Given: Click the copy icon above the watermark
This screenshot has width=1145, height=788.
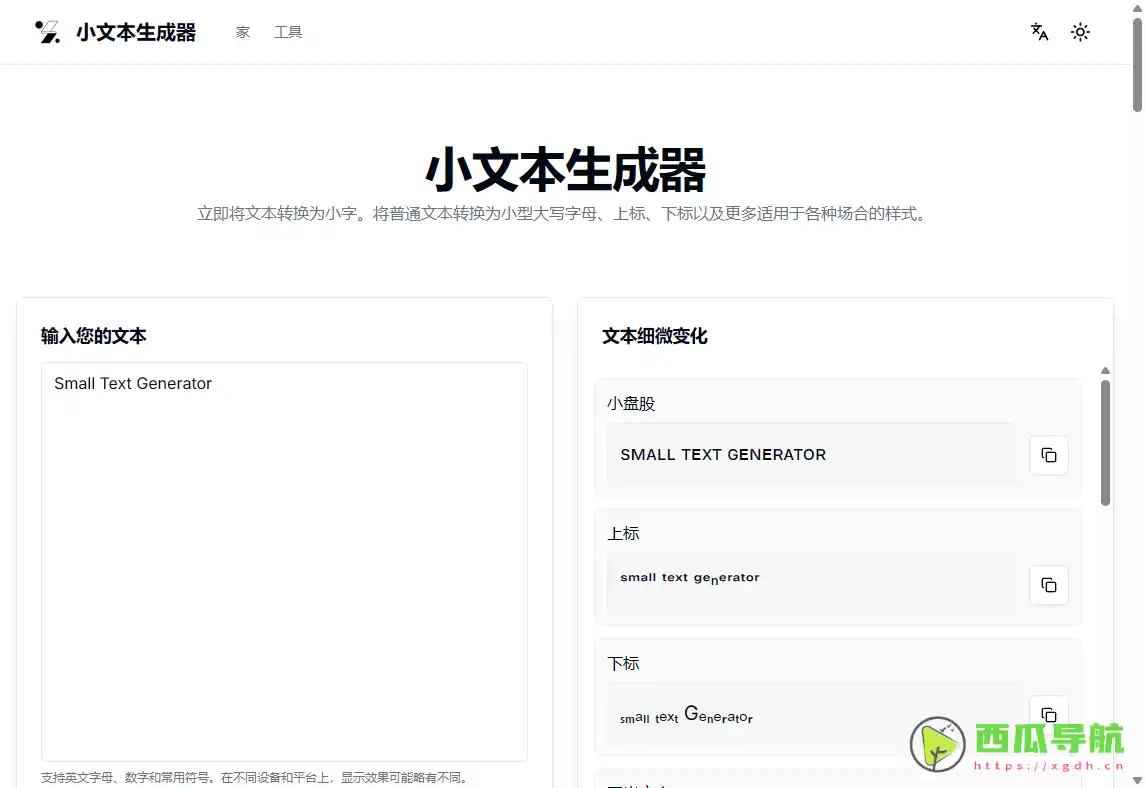Looking at the screenshot, I should click(x=1048, y=715).
